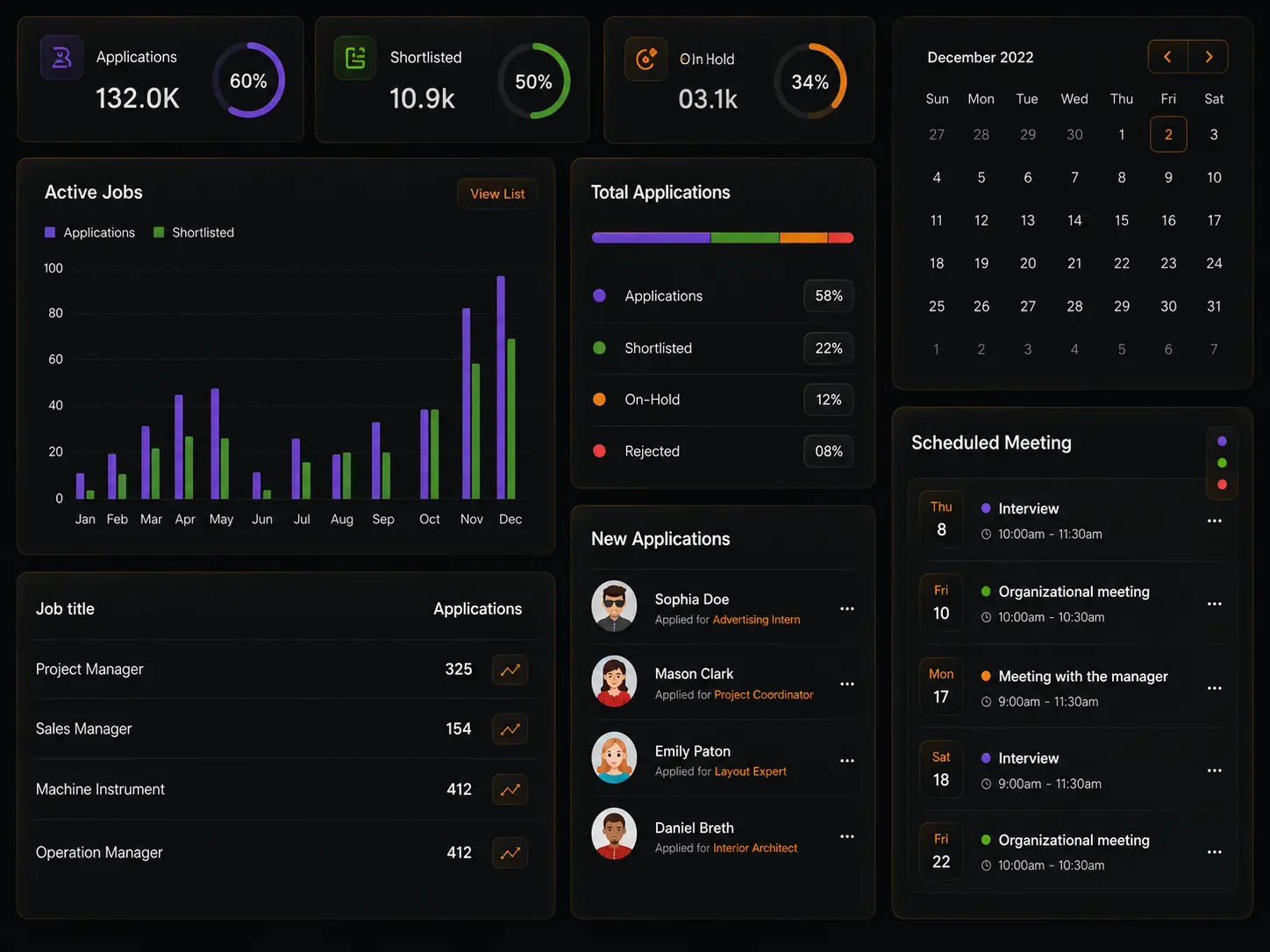This screenshot has width=1270, height=952.
Task: Go to next month in calendar
Action: coord(1209,57)
